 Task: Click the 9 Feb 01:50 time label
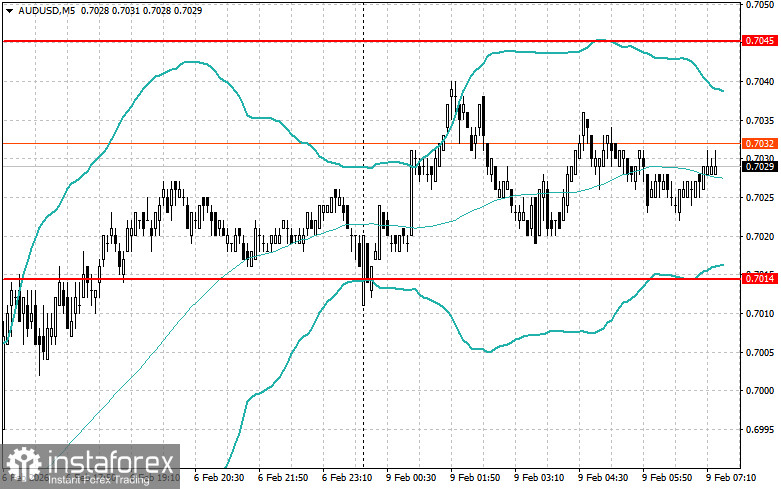point(475,478)
